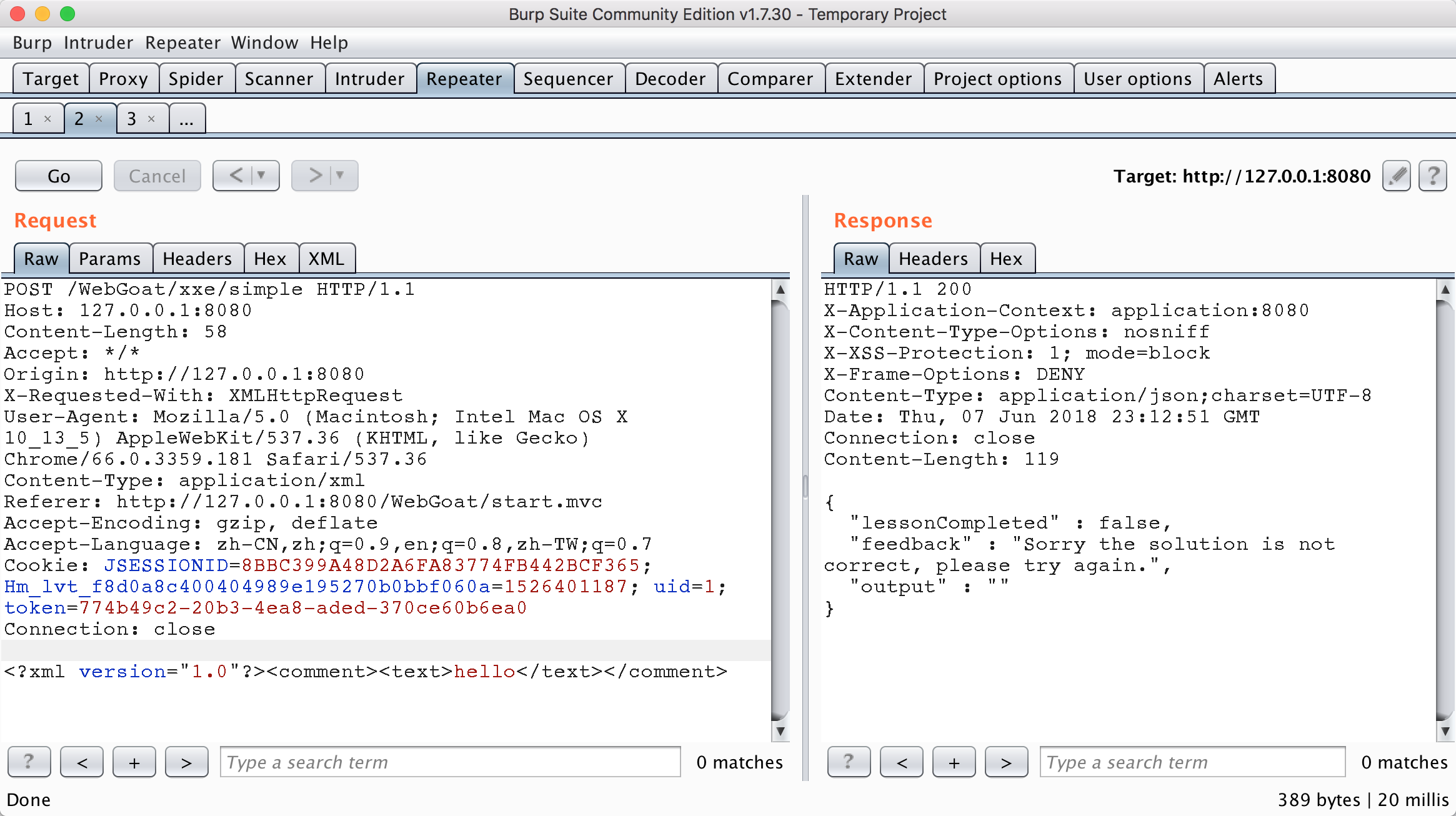Click the lessonCompleted false line
This screenshot has height=816, width=1456.
(1010, 523)
